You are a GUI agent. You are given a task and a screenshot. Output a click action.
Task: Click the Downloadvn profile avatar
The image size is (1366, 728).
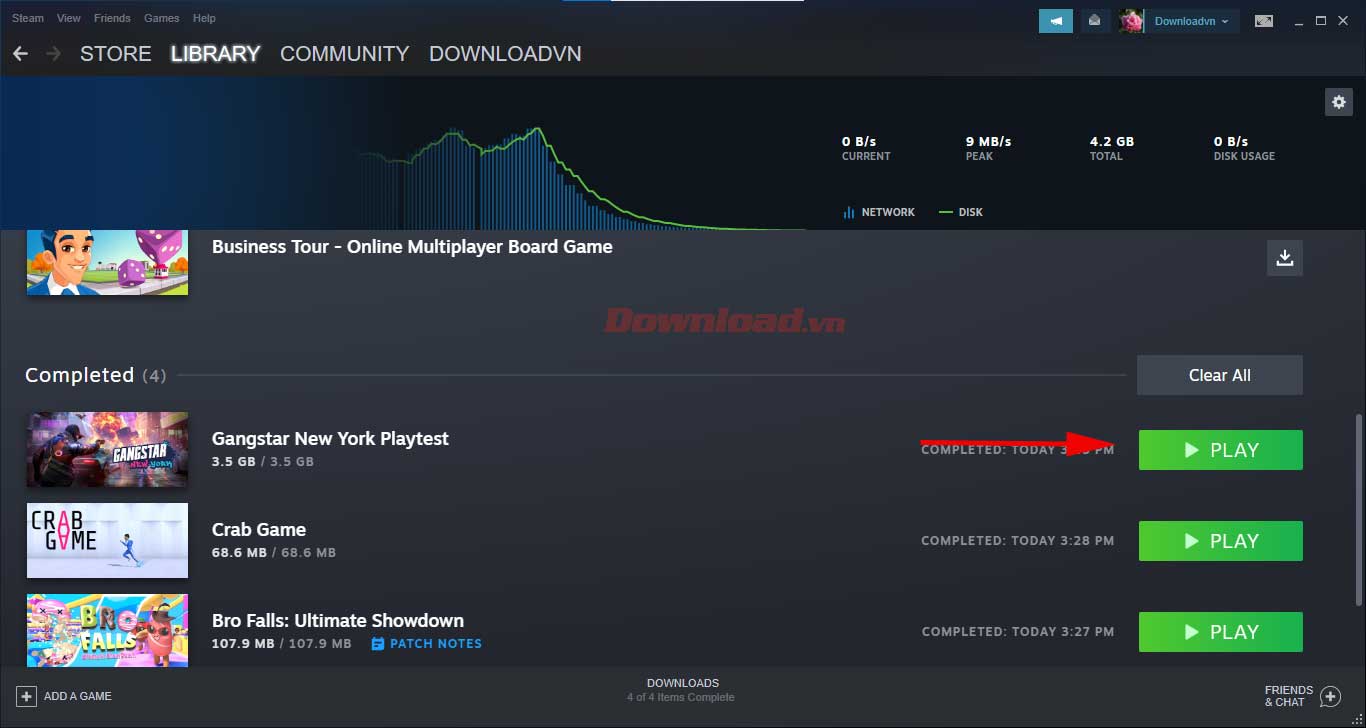1131,20
